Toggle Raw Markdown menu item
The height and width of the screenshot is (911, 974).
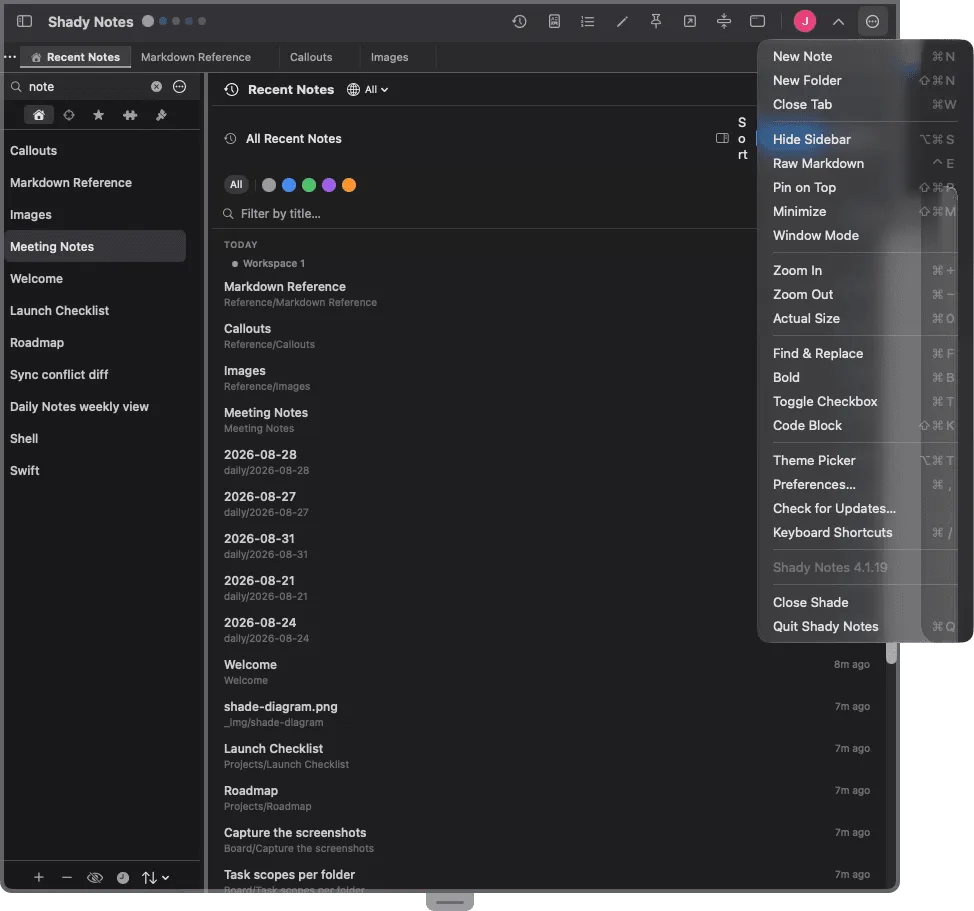click(x=863, y=163)
